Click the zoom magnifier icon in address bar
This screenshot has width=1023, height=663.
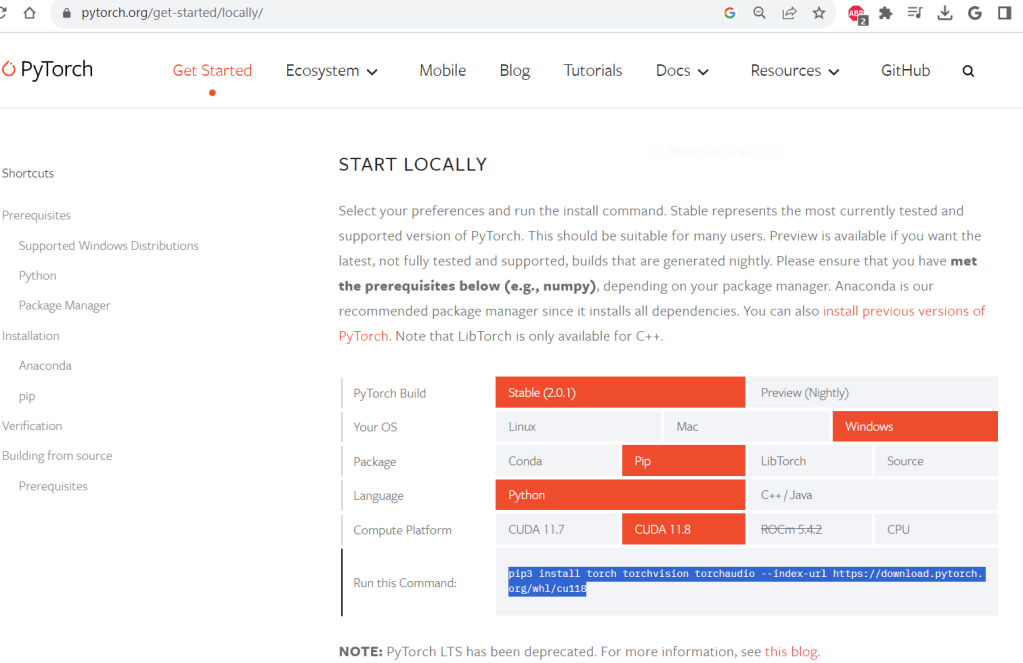click(x=759, y=14)
